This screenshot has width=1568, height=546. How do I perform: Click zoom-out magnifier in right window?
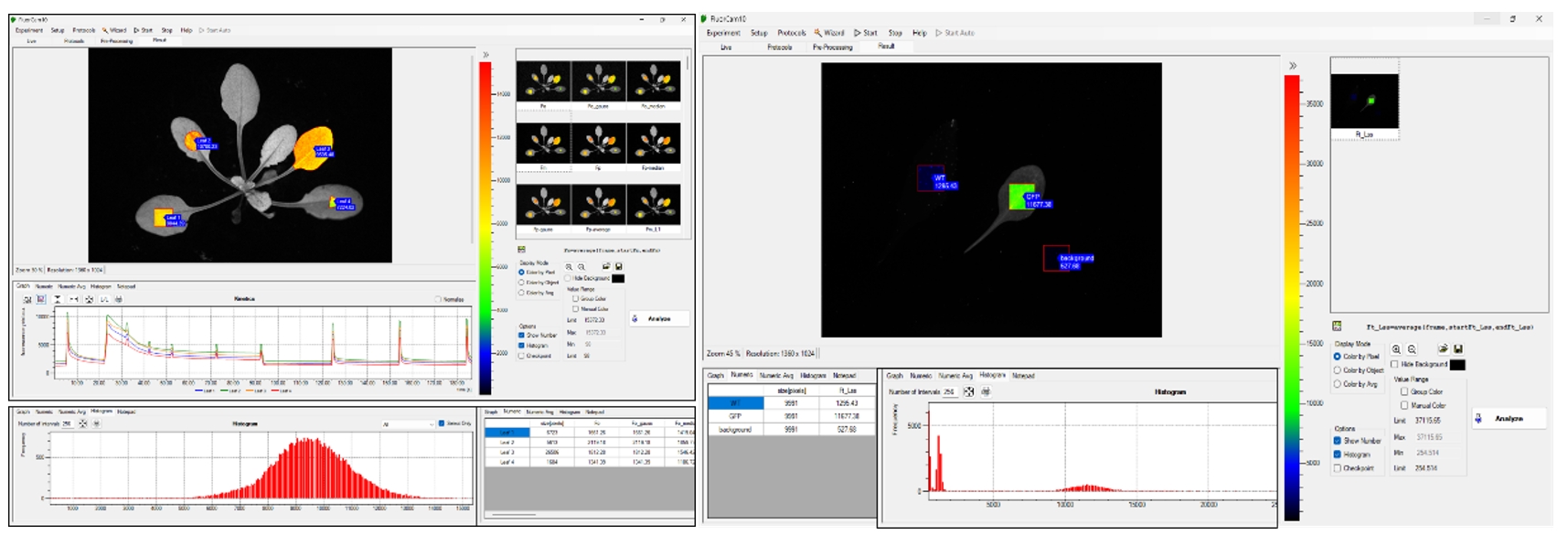[x=1412, y=349]
